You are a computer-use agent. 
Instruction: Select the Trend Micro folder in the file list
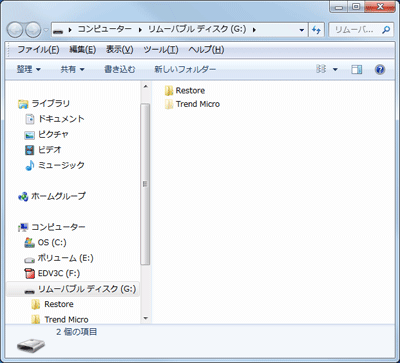(x=192, y=104)
